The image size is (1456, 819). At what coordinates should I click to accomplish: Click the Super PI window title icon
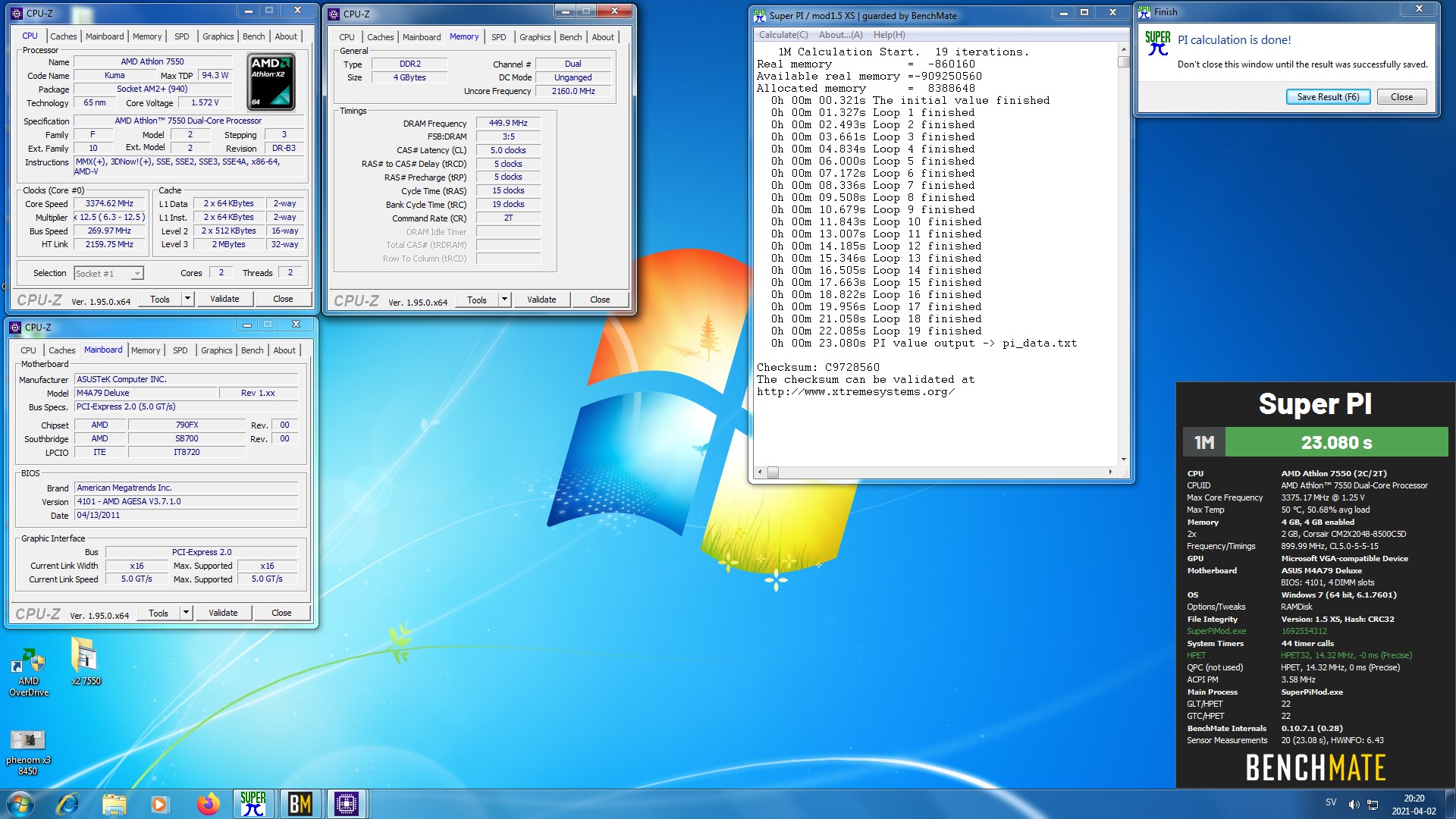[x=760, y=15]
